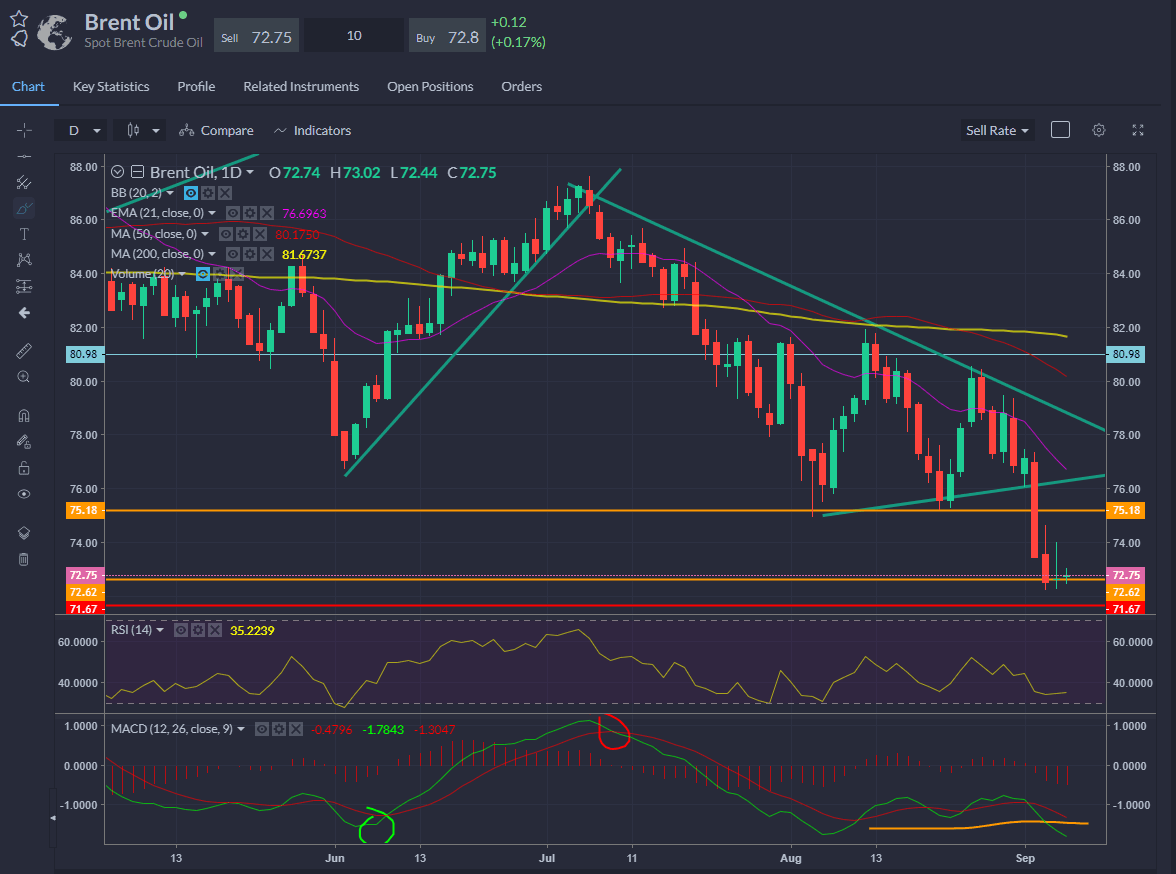Remove the RSI (14) indicator
1176x874 pixels.
pos(214,630)
